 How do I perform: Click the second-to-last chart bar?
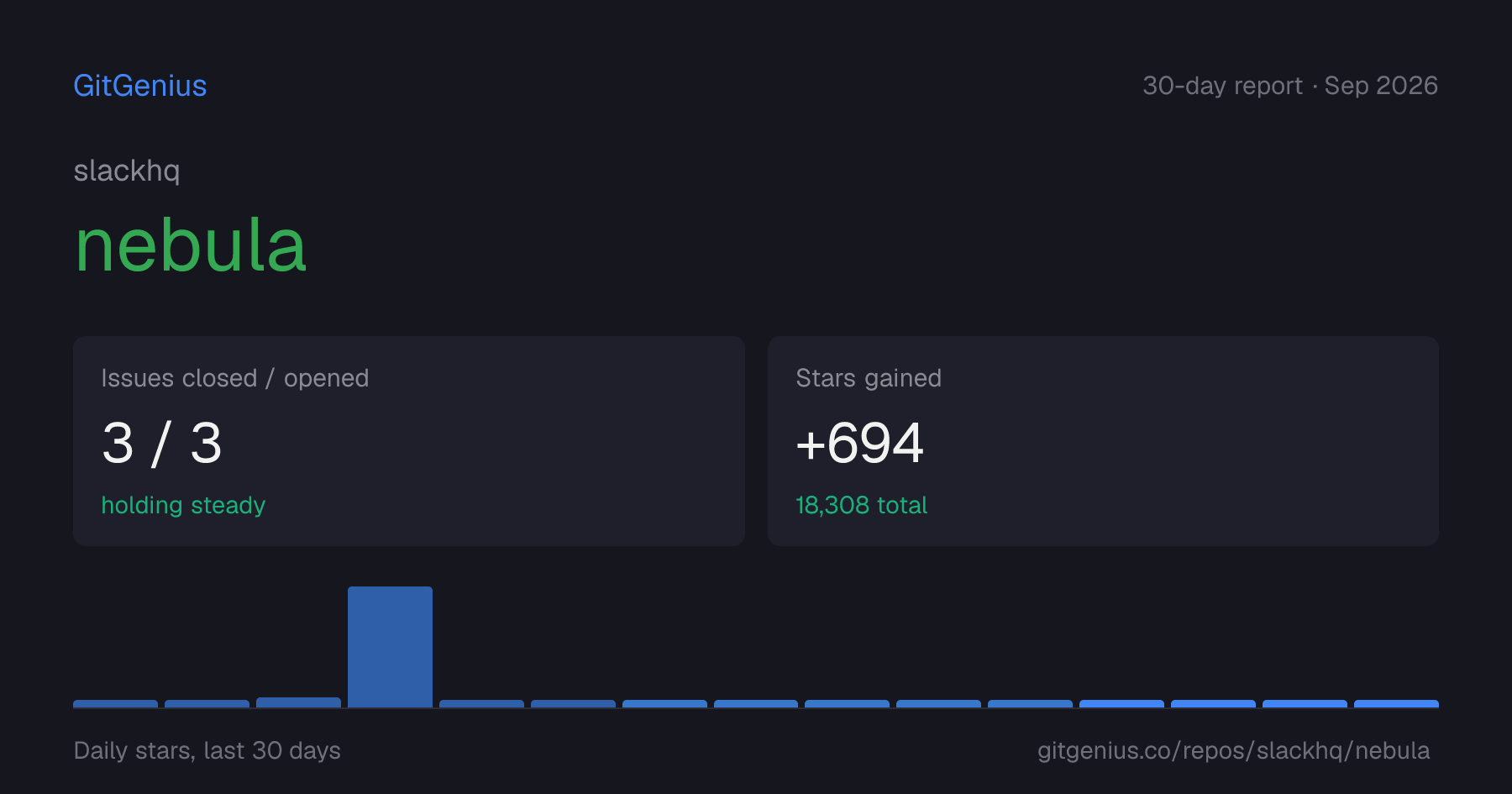1305,703
